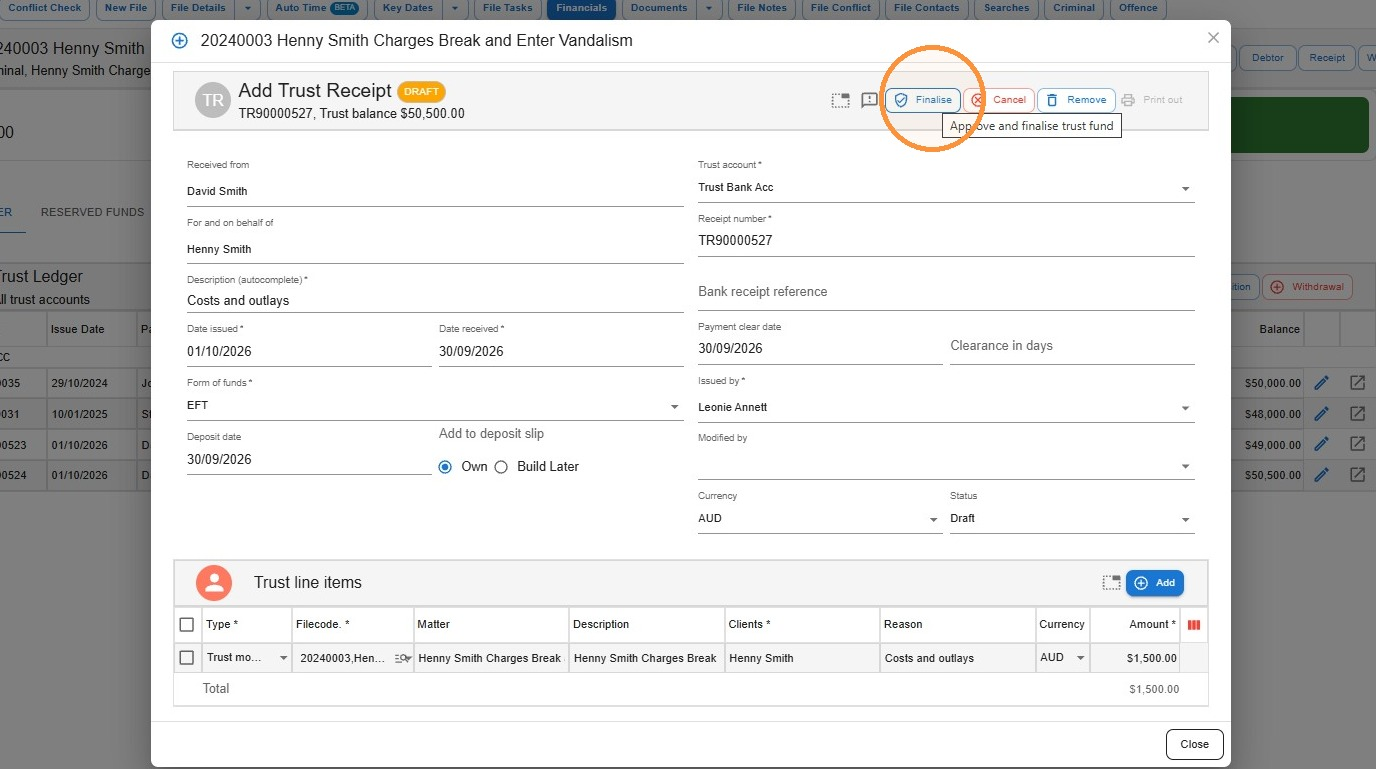Click the plus icon beside dialog title
The height and width of the screenshot is (769, 1376).
click(x=180, y=41)
